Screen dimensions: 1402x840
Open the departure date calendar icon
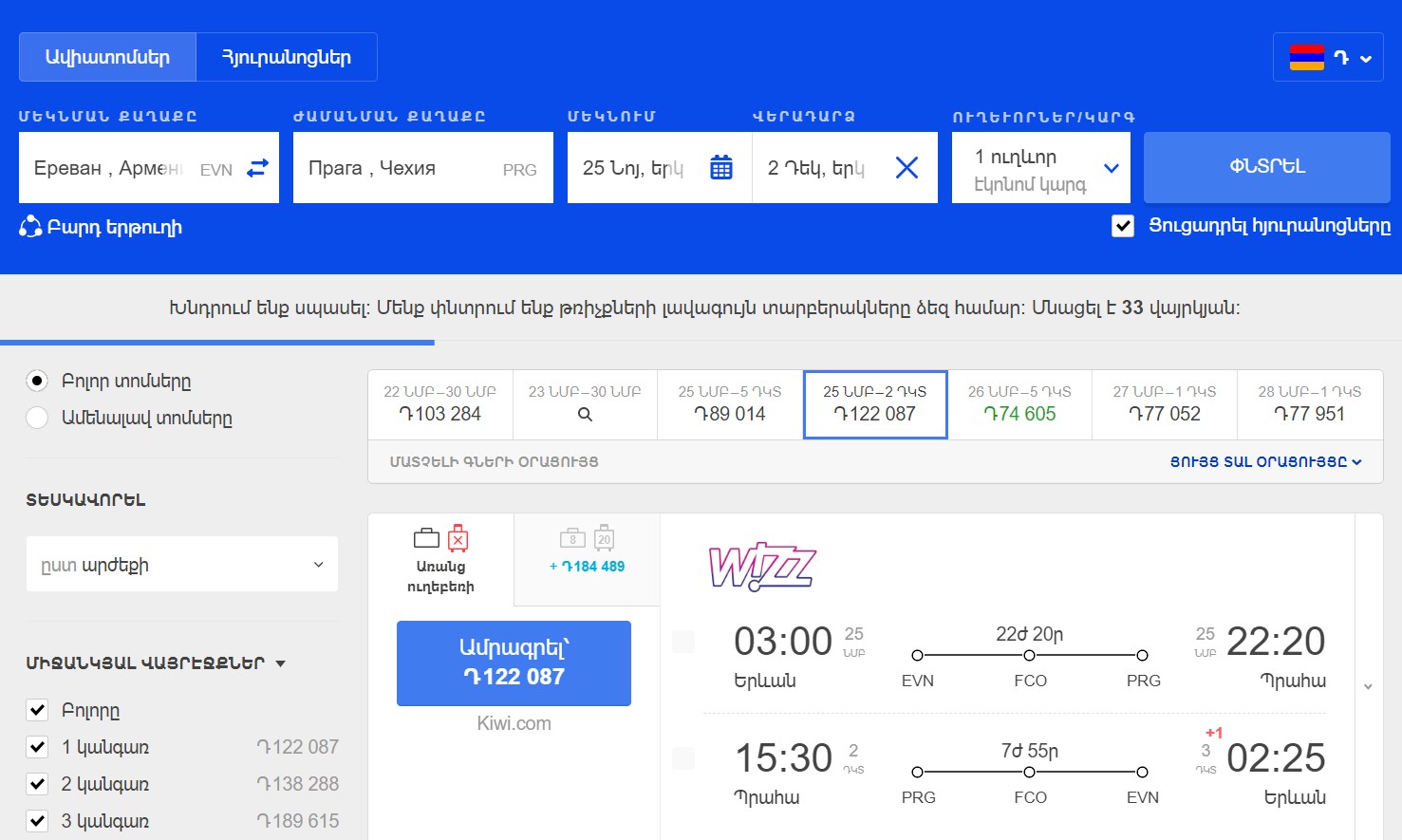click(721, 168)
